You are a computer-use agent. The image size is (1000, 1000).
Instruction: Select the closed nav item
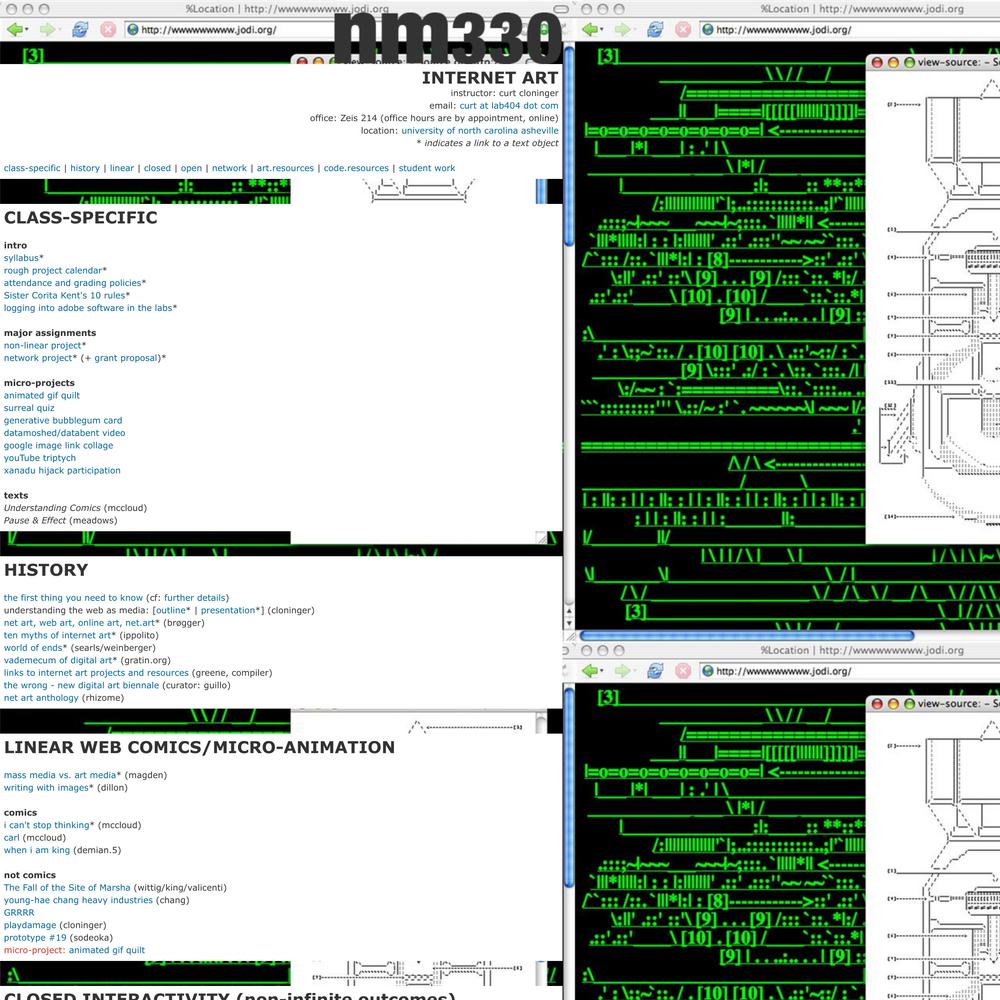[157, 168]
